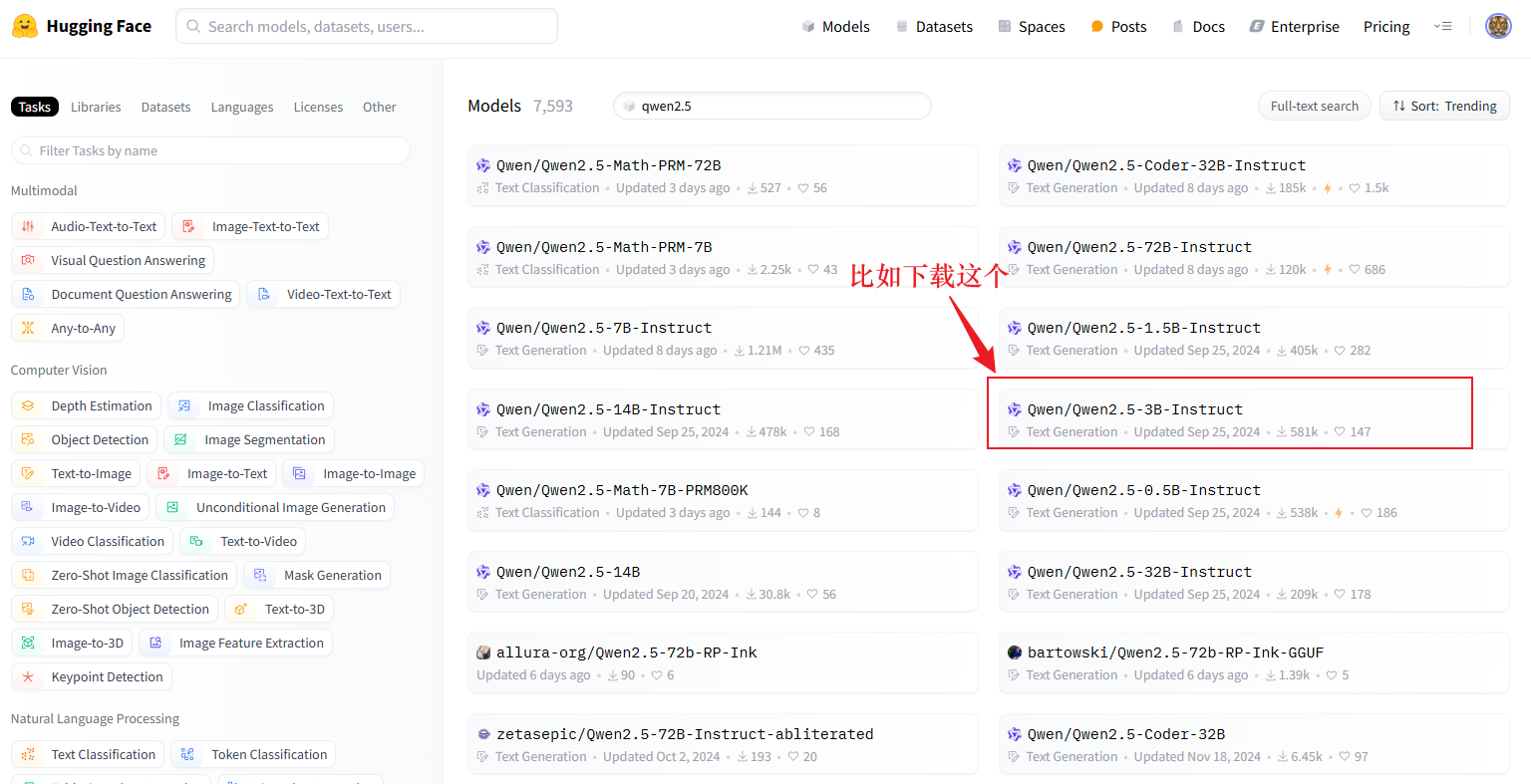Enable the Video-Text-to-Text task filter

point(323,294)
